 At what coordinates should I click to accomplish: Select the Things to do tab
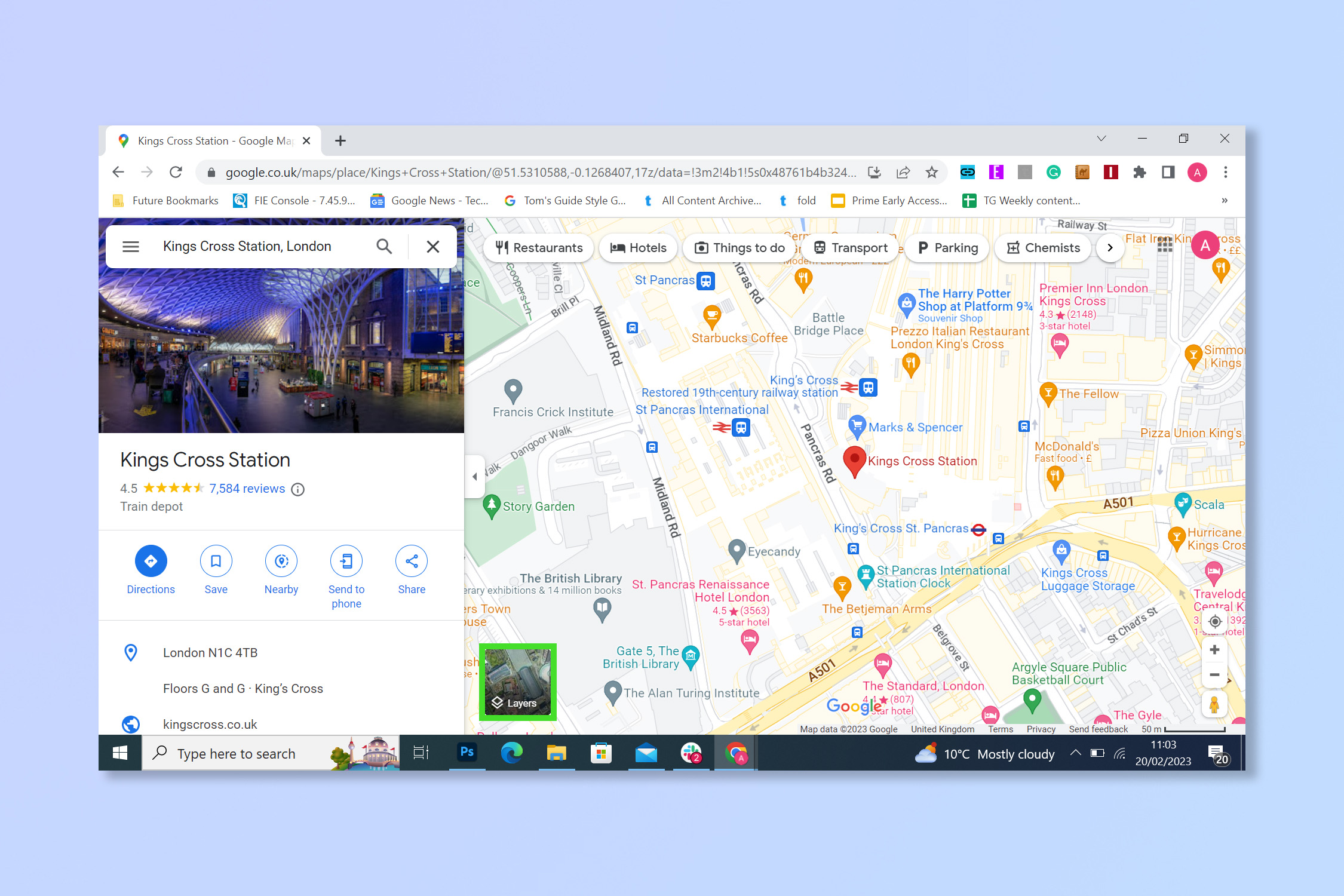[x=750, y=246]
